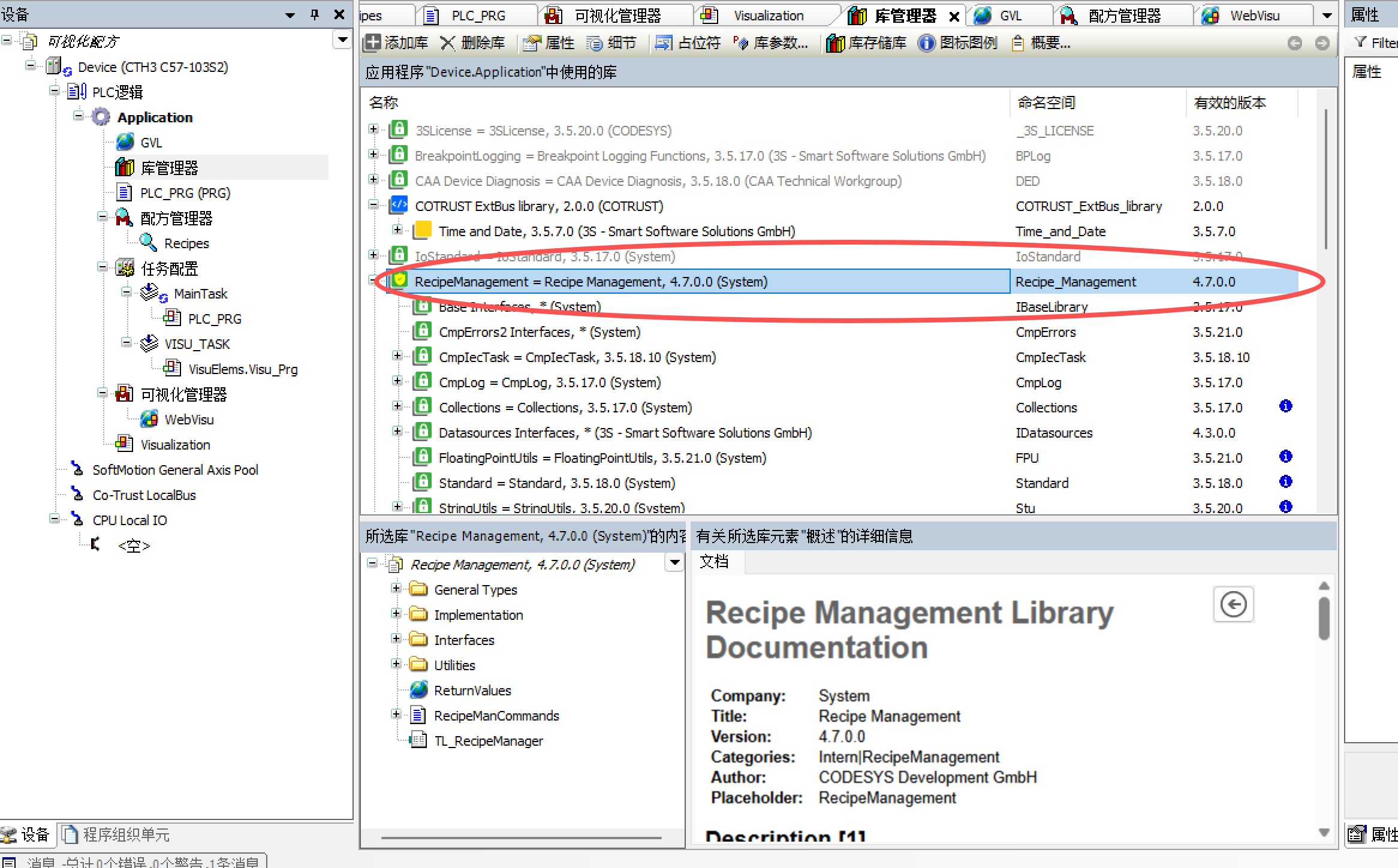Click the 名称 column header
The width and height of the screenshot is (1398, 868).
pyautogui.click(x=384, y=103)
